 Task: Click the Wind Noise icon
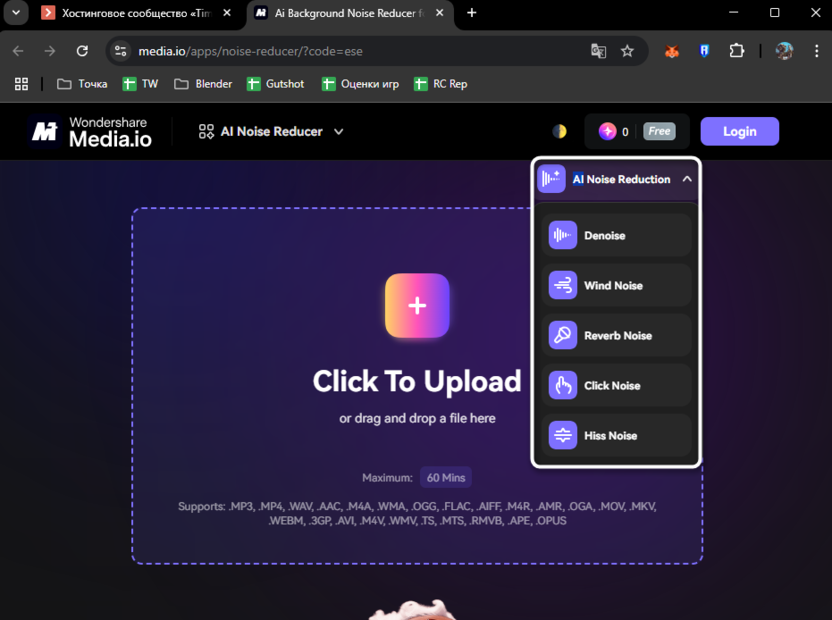562,286
